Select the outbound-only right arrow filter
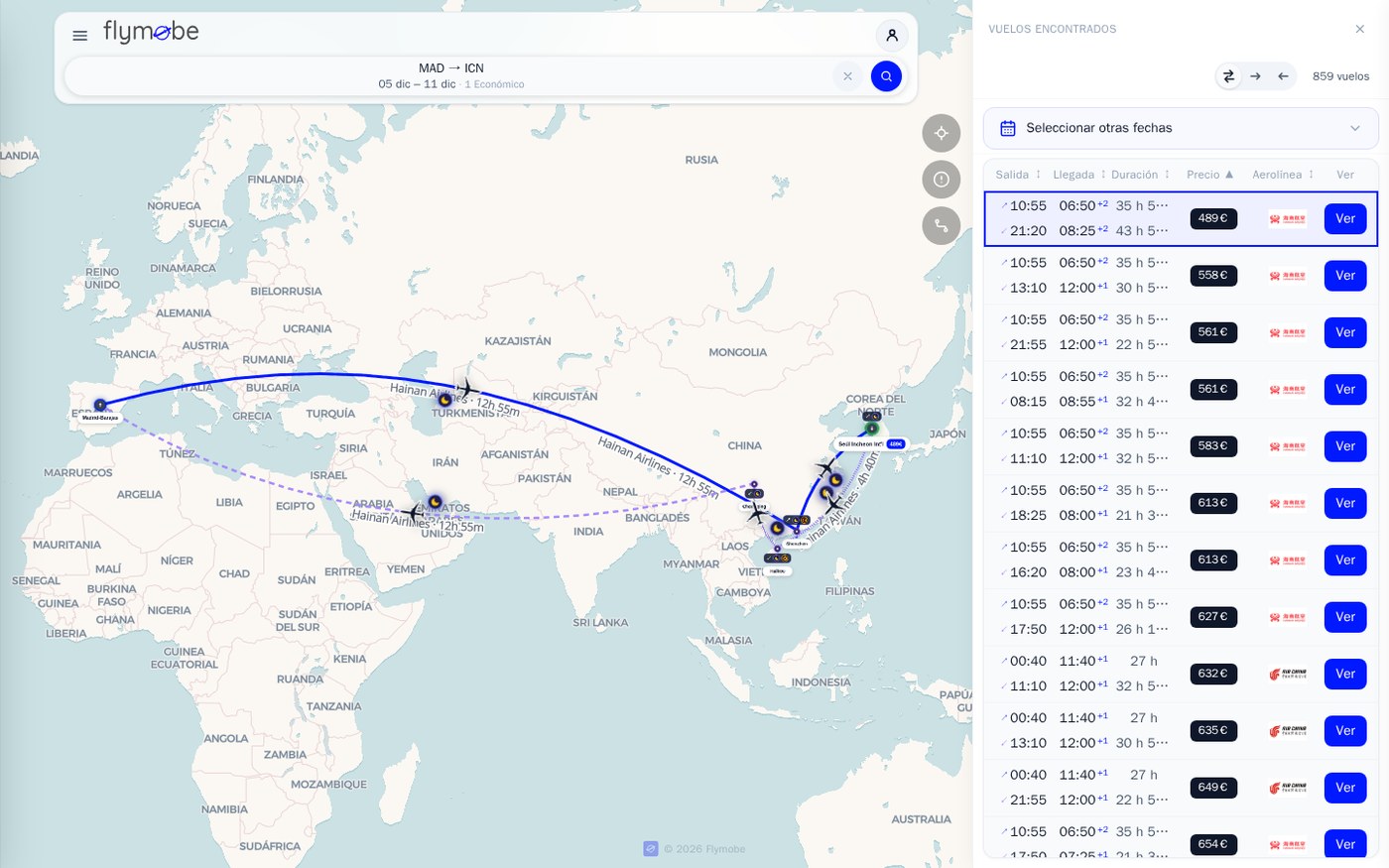This screenshot has width=1389, height=868. 1256,76
